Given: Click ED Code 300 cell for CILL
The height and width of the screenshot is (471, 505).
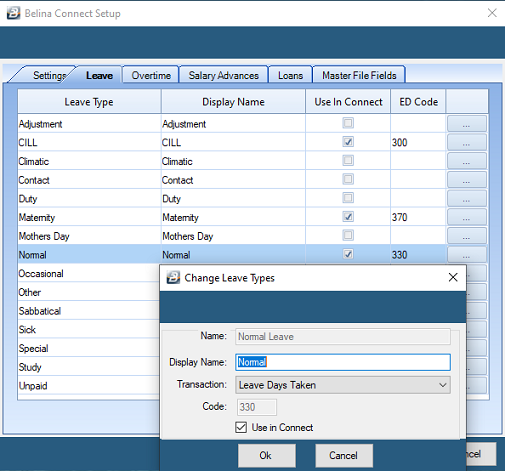Looking at the screenshot, I should (x=418, y=143).
